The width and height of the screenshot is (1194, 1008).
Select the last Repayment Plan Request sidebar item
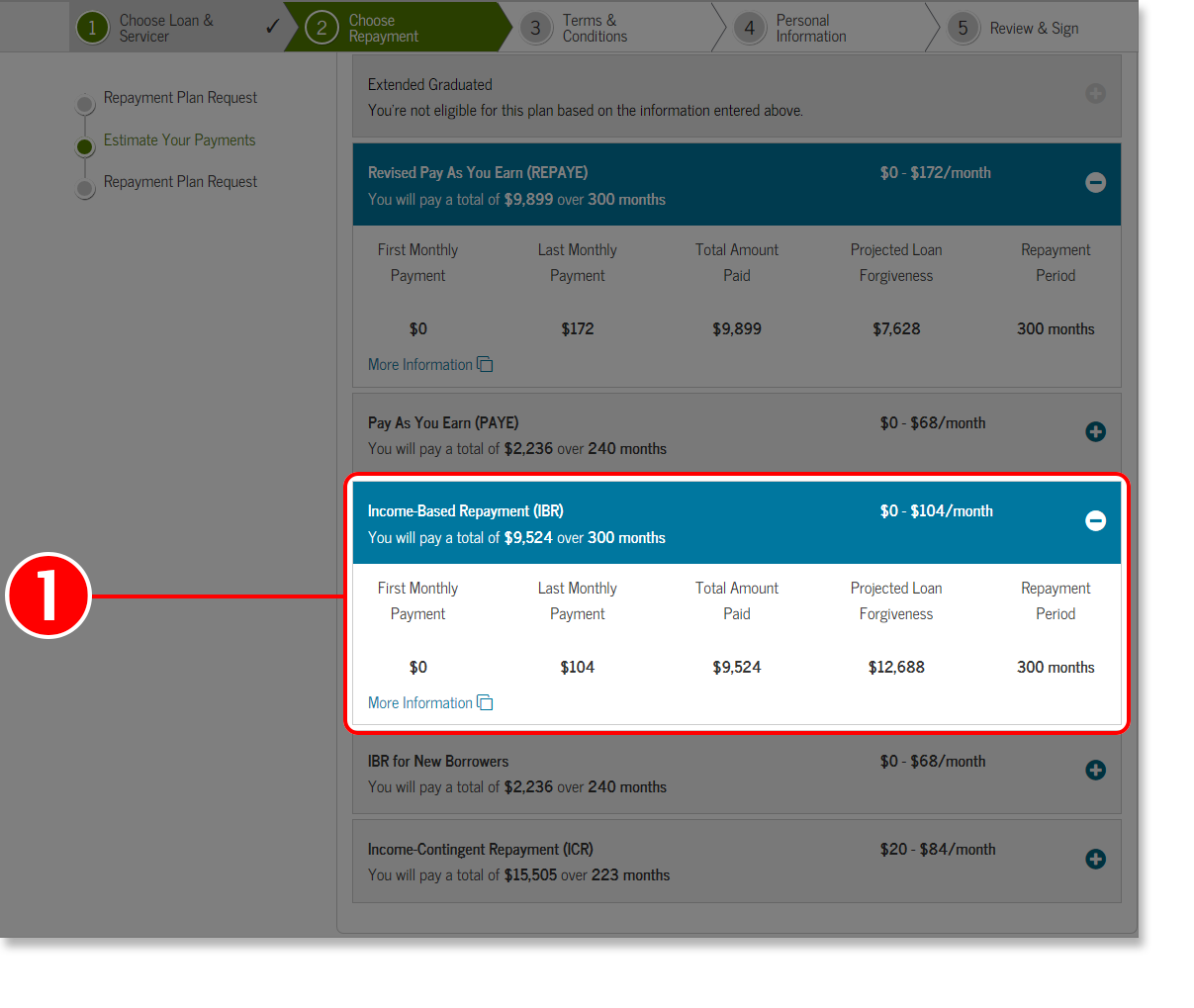180,182
